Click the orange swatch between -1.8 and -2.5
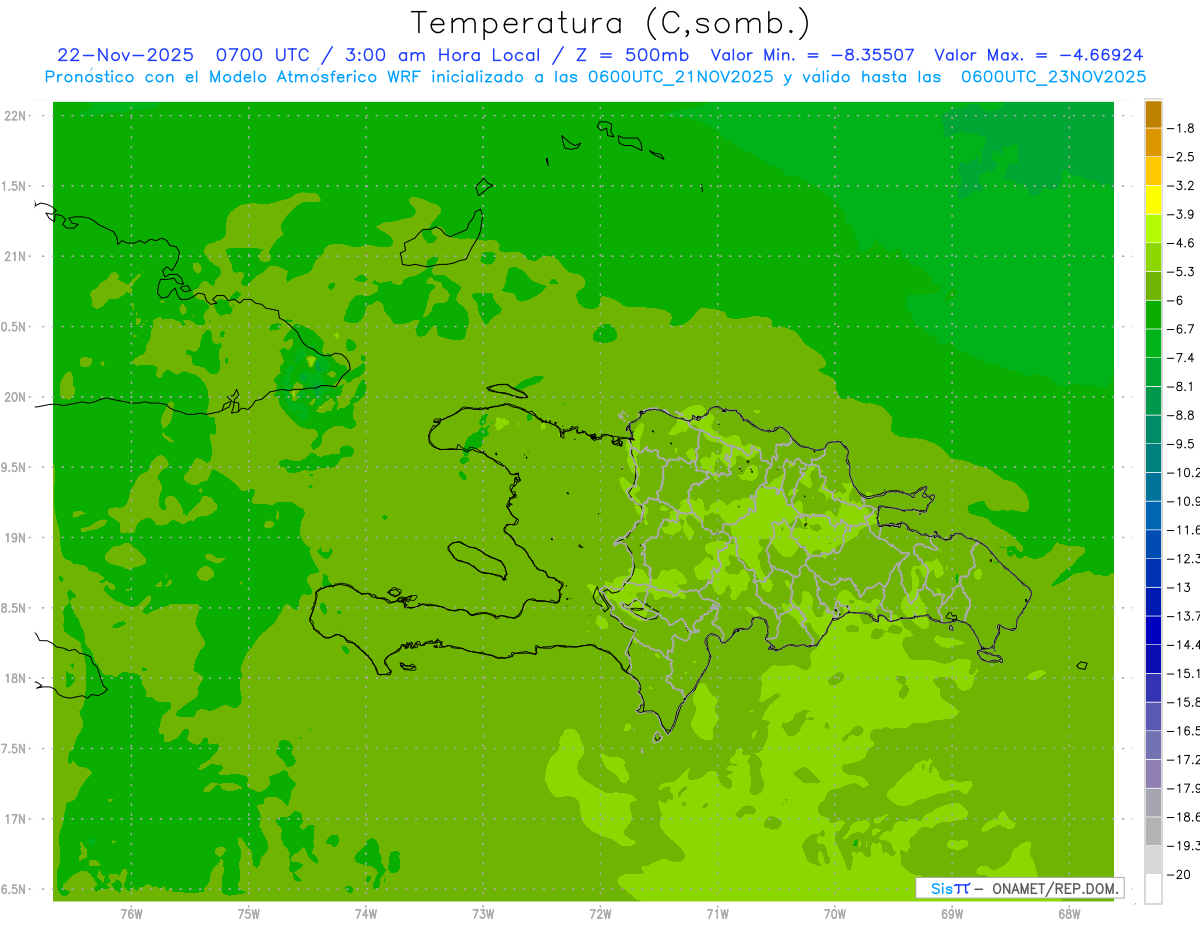The height and width of the screenshot is (927, 1200). 1153,143
